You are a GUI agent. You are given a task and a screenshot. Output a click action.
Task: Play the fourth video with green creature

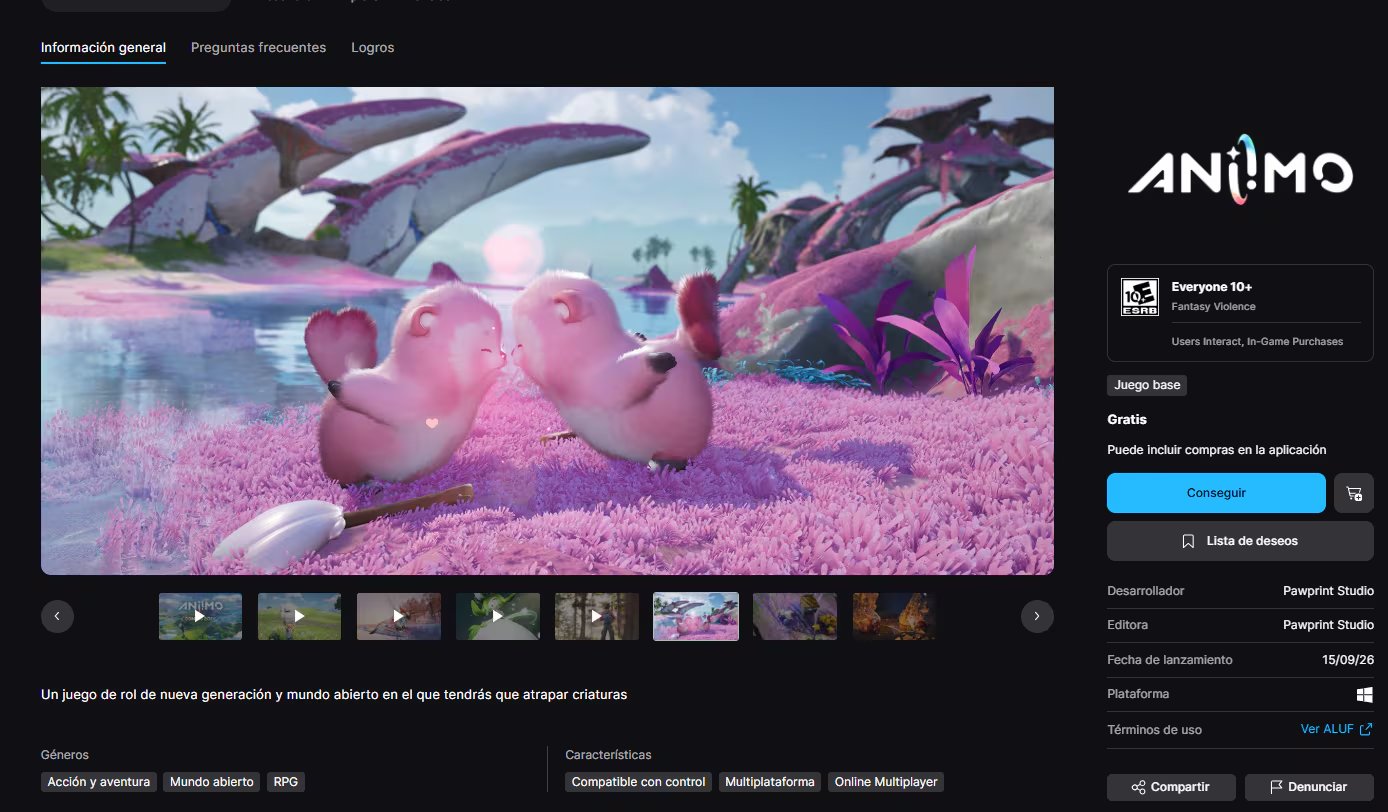(x=498, y=616)
